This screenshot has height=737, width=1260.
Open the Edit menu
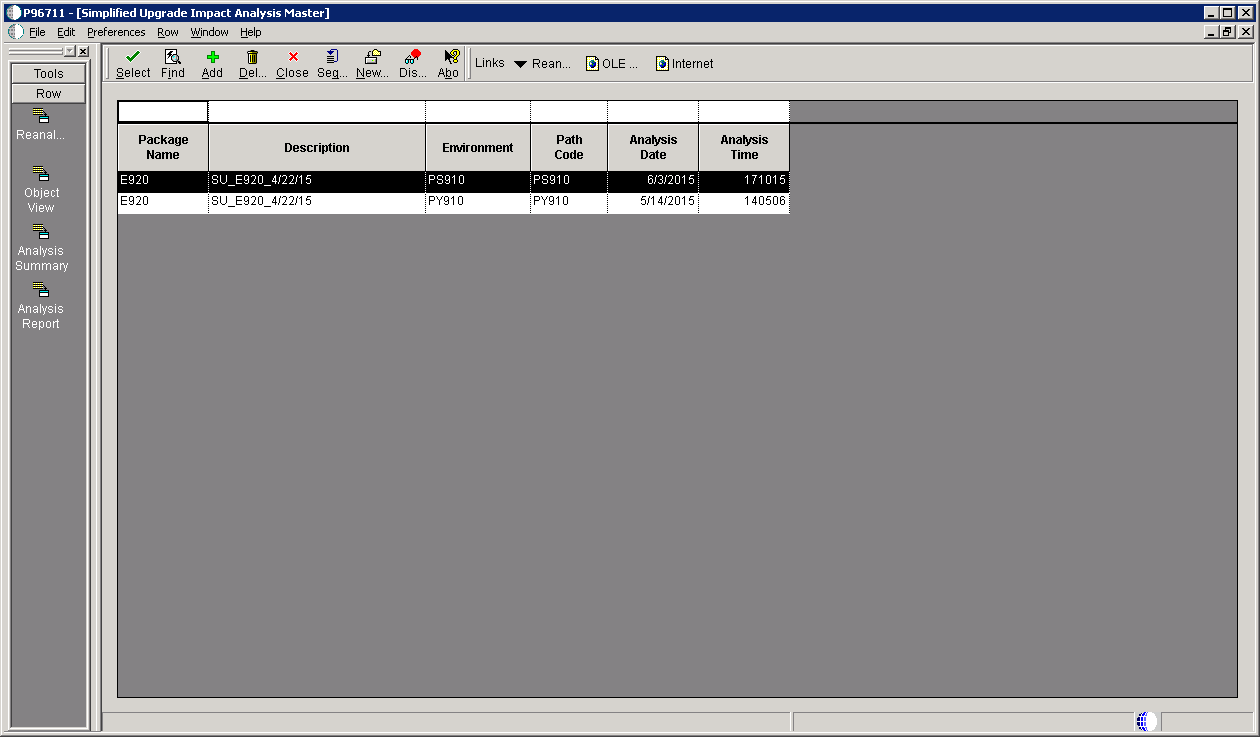coord(66,32)
